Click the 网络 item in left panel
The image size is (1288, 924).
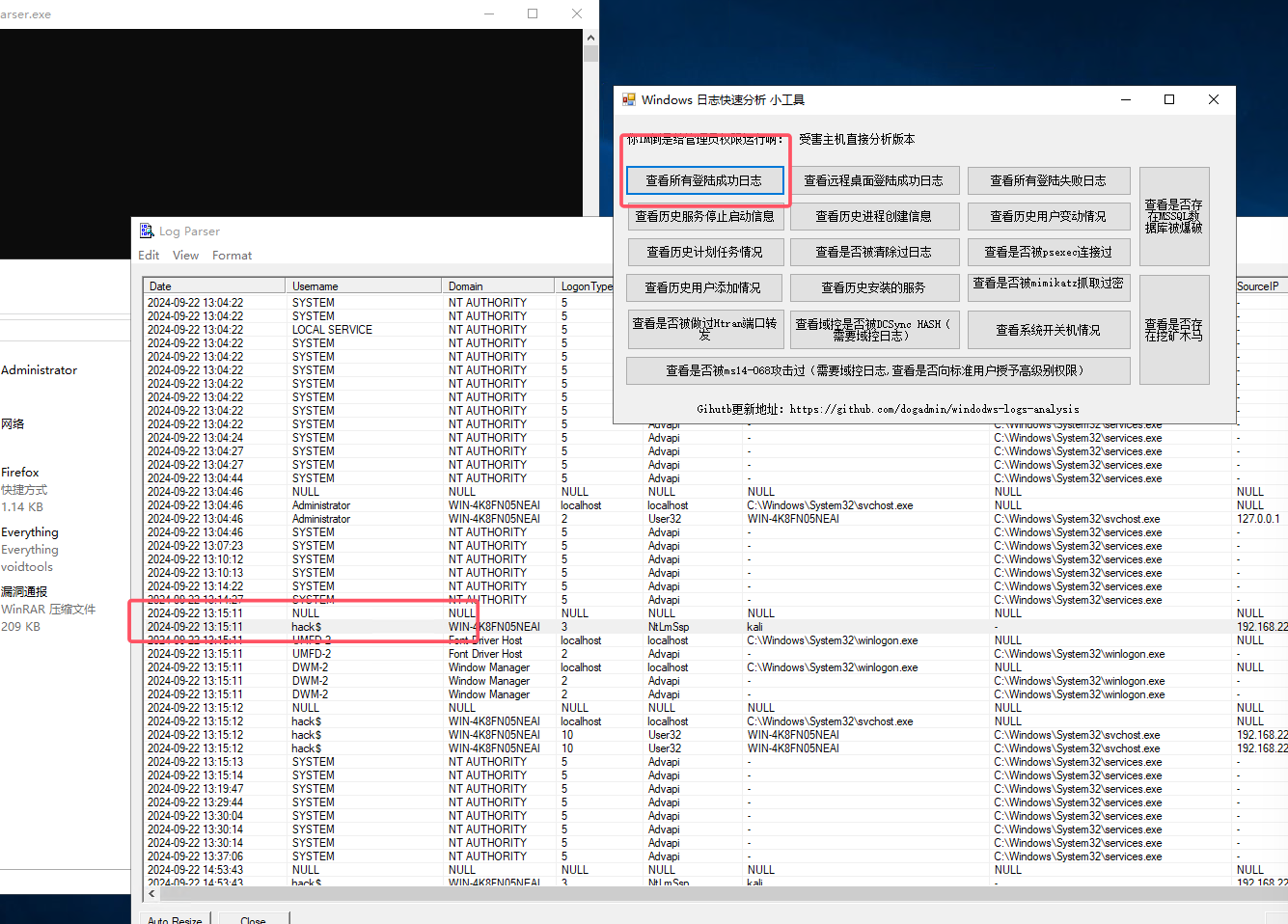pos(13,424)
